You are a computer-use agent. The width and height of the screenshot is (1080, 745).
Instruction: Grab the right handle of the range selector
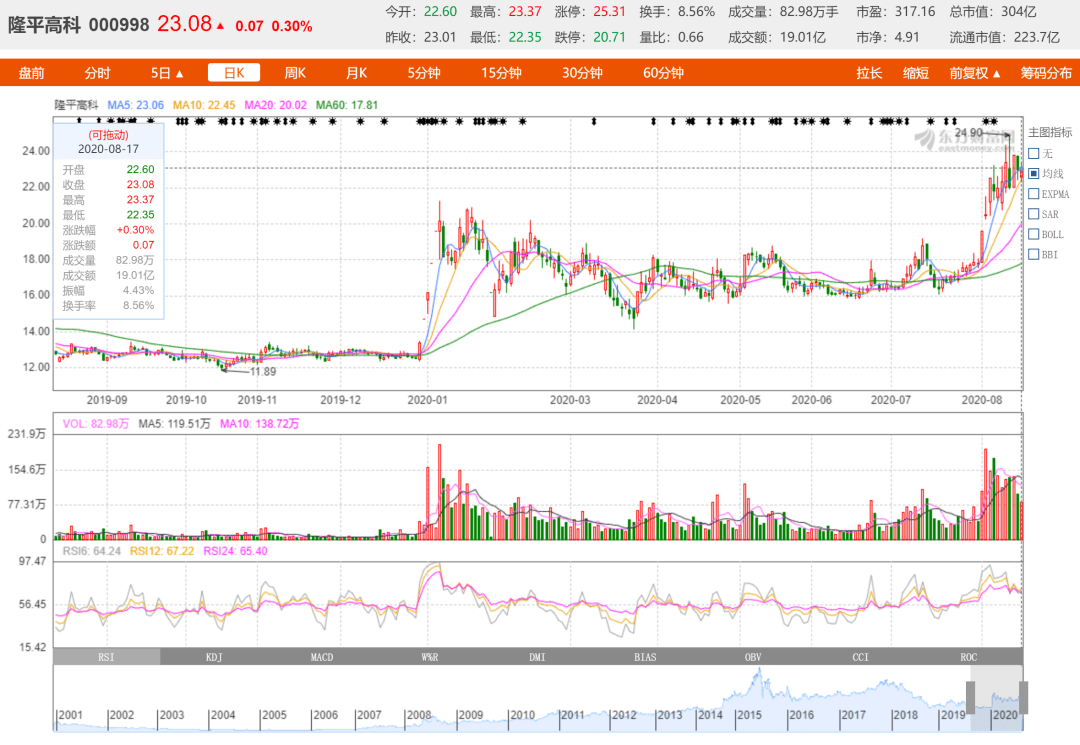click(x=1024, y=697)
